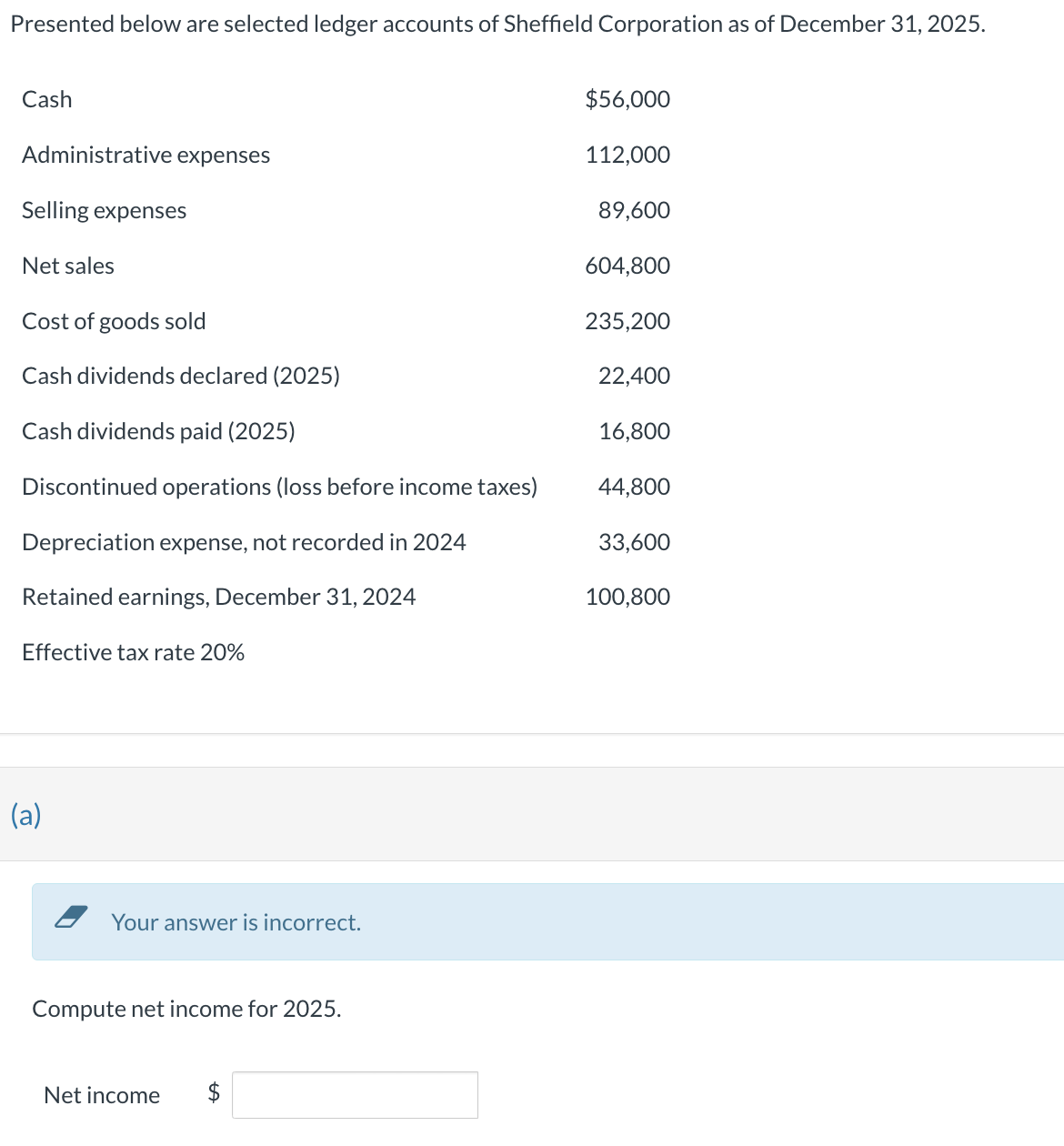
Task: Select the "Discontinued operations" row label
Action: coord(279,487)
